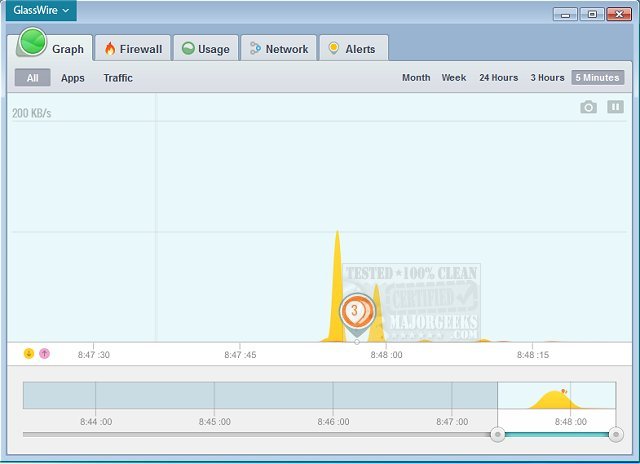Click the download arrow legend icon
The image size is (640, 464).
click(x=29, y=354)
